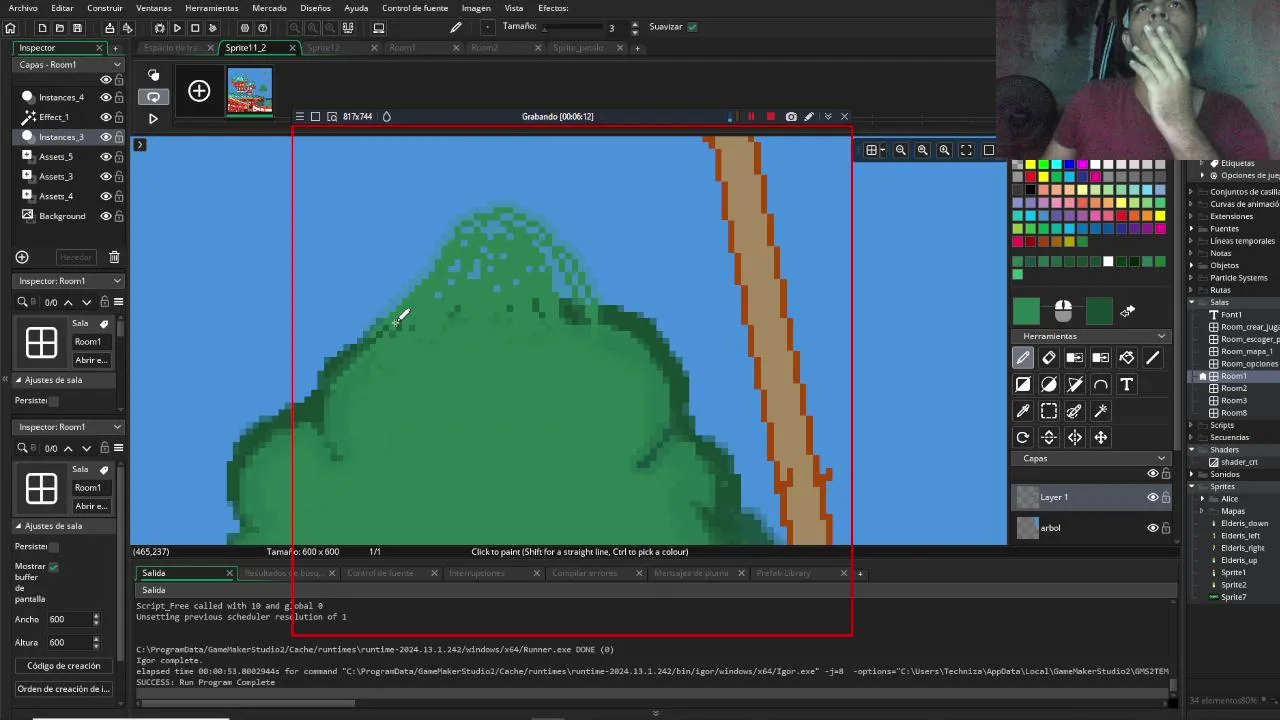
Task: Zoom in on the sprite canvas
Action: point(944,150)
